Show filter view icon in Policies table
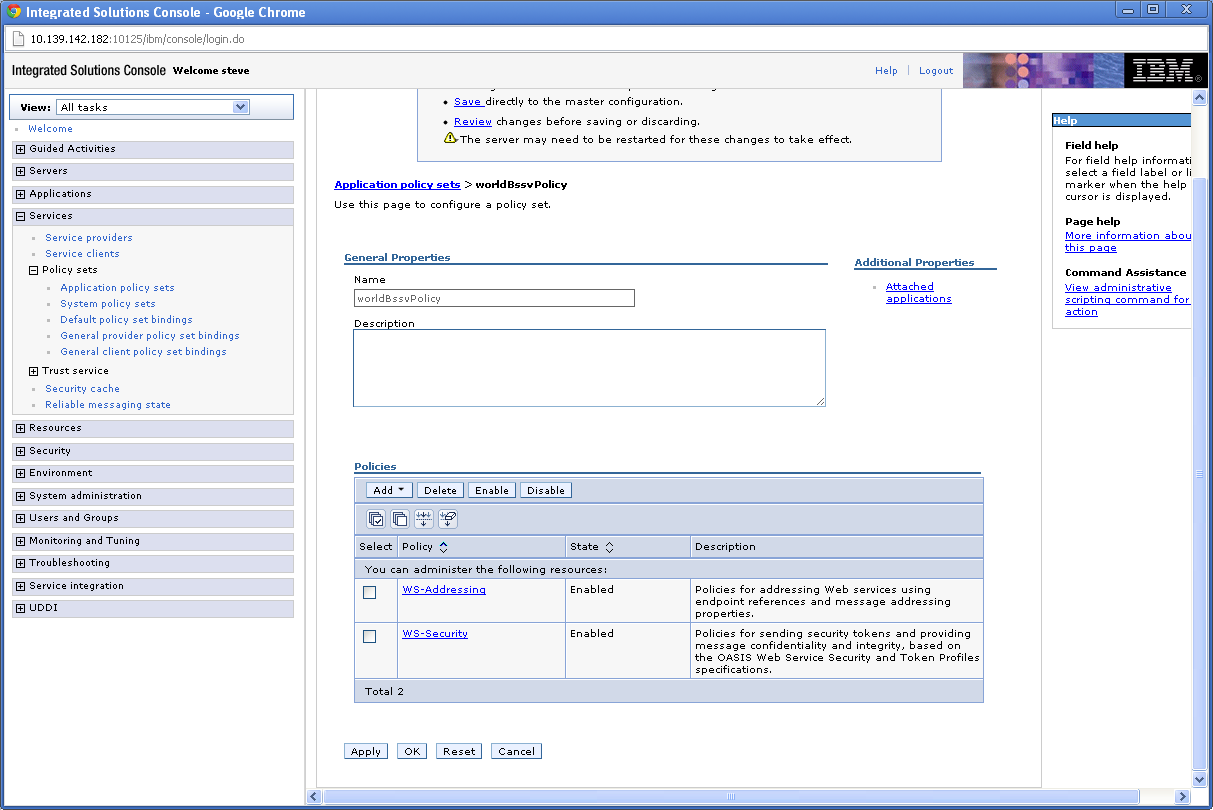1213x810 pixels. [424, 519]
